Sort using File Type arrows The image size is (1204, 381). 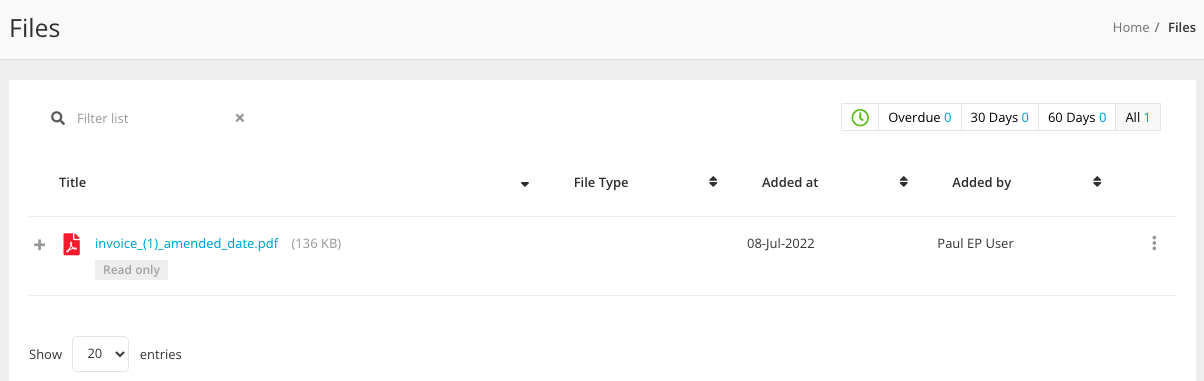(x=713, y=182)
